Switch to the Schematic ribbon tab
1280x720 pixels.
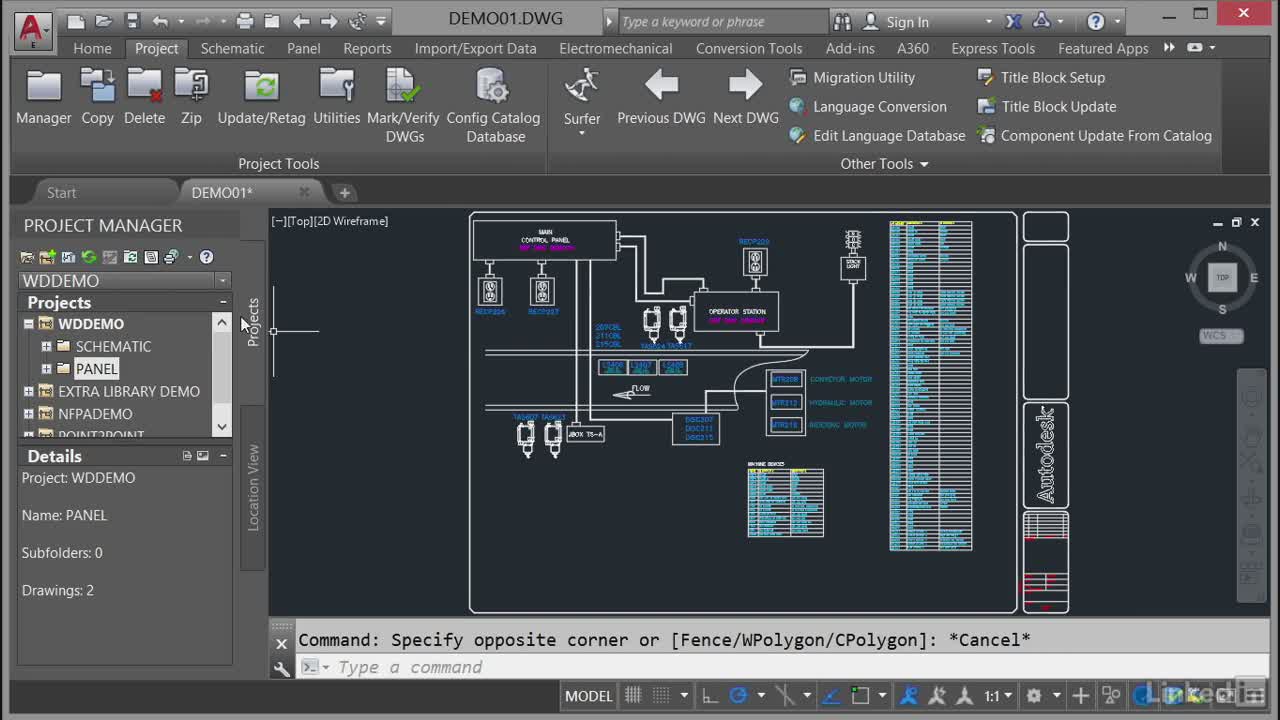pos(232,48)
